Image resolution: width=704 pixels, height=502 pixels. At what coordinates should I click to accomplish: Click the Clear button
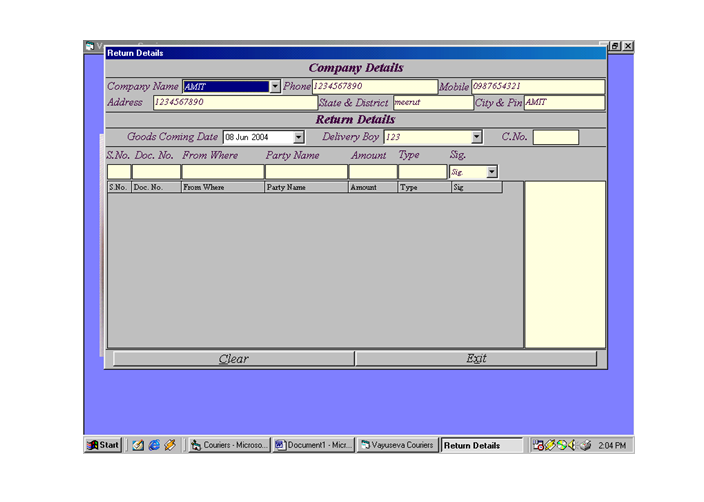point(233,358)
